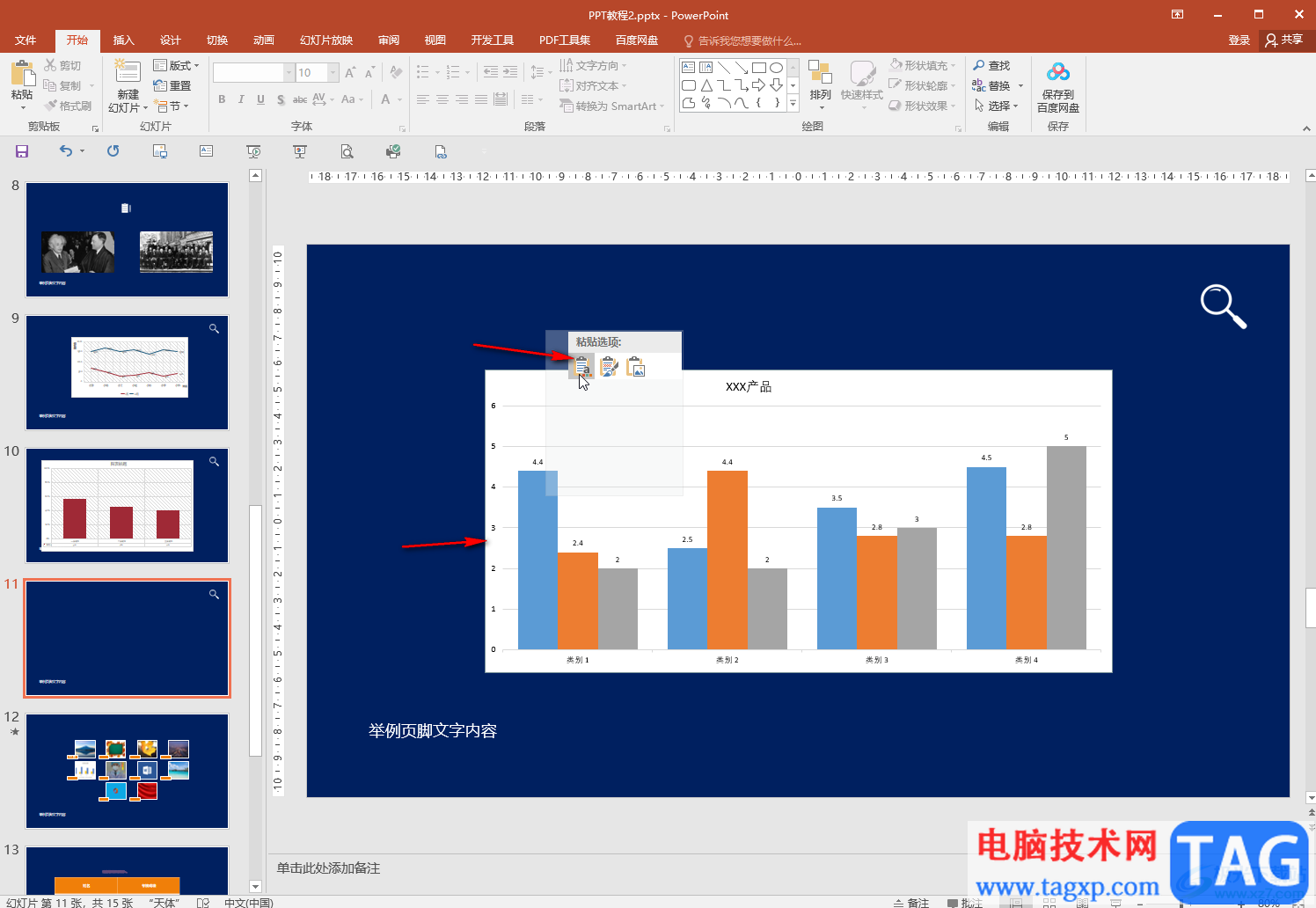Expand the Layout (版式) dropdown
The image size is (1316, 908).
click(176, 66)
